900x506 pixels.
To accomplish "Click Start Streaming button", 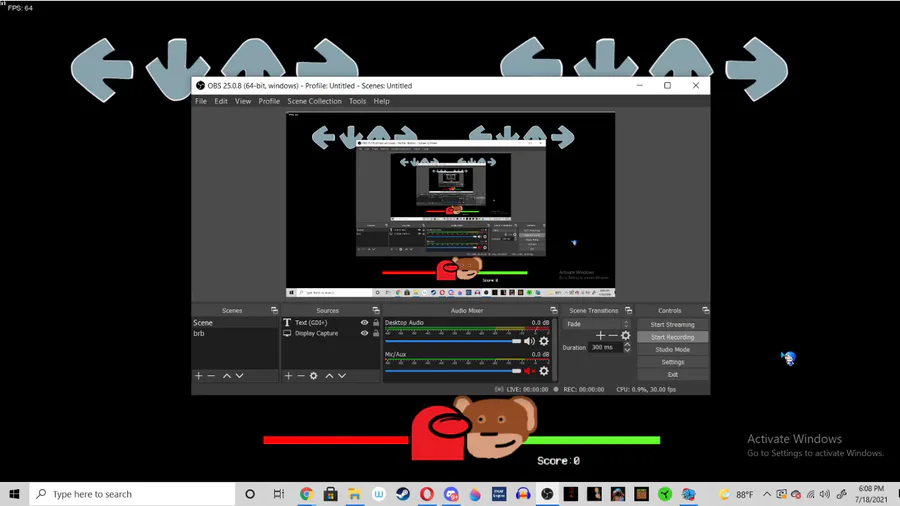I will pyautogui.click(x=672, y=325).
